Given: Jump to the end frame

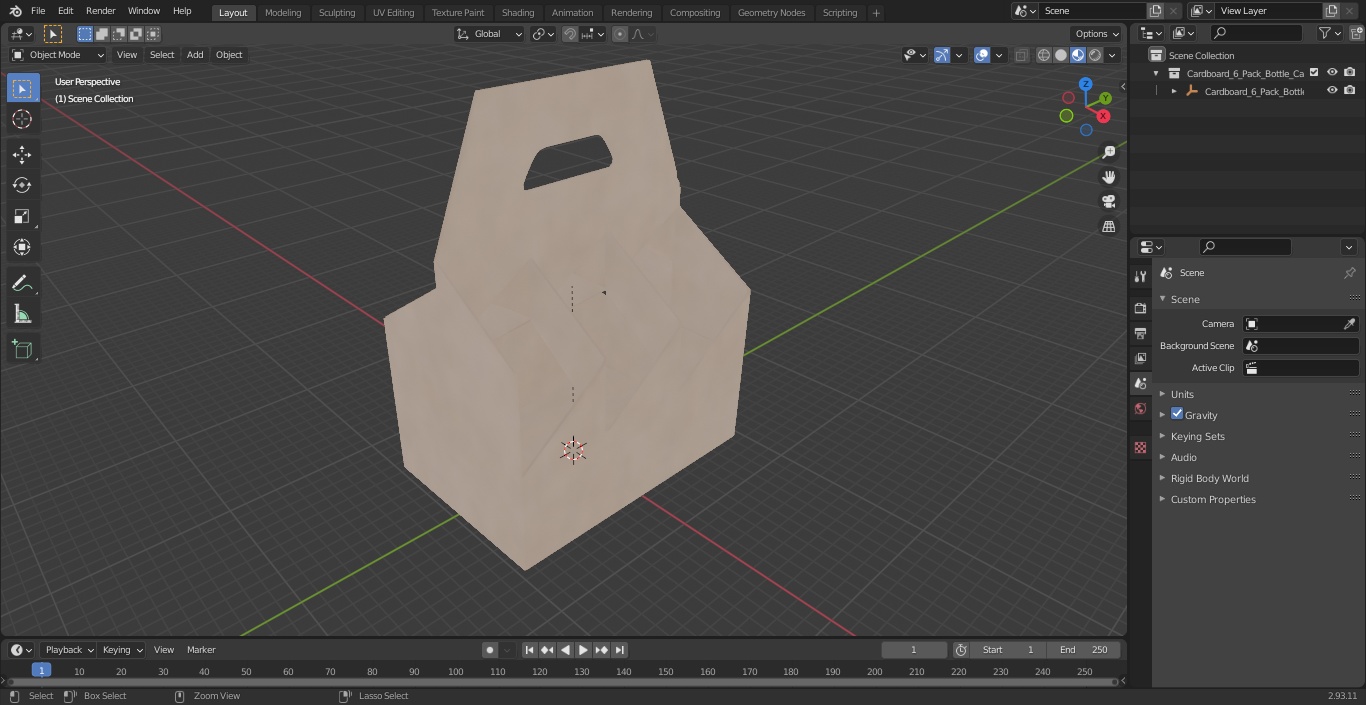Looking at the screenshot, I should (x=619, y=650).
